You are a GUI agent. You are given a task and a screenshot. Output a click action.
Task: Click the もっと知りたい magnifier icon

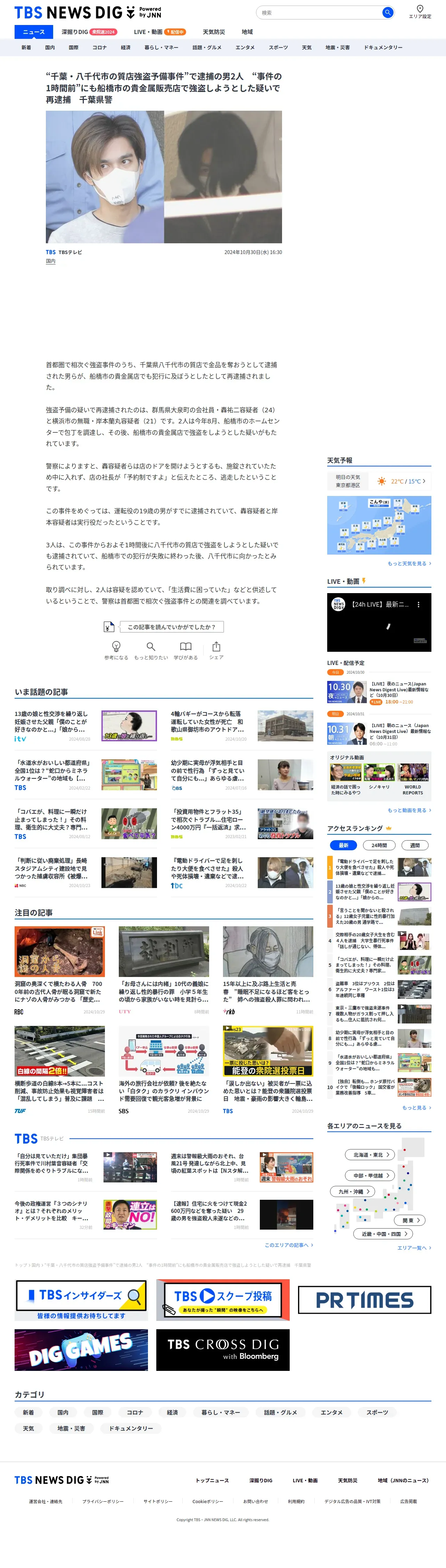pyautogui.click(x=150, y=647)
